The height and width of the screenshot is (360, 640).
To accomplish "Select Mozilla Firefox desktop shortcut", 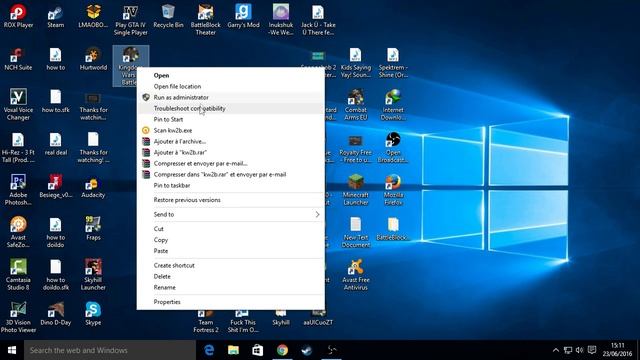I will (x=393, y=189).
